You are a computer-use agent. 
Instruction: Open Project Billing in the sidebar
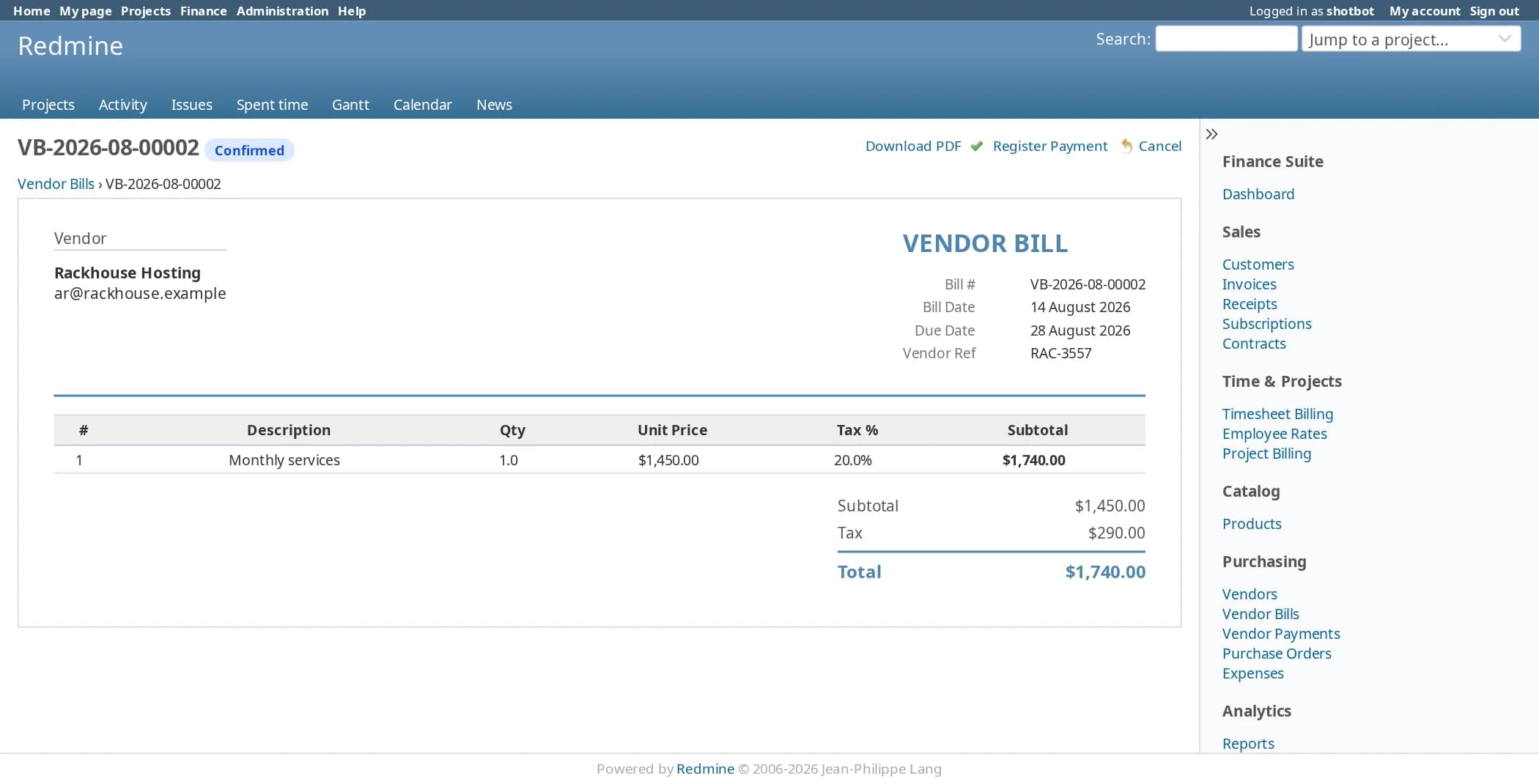pos(1266,454)
